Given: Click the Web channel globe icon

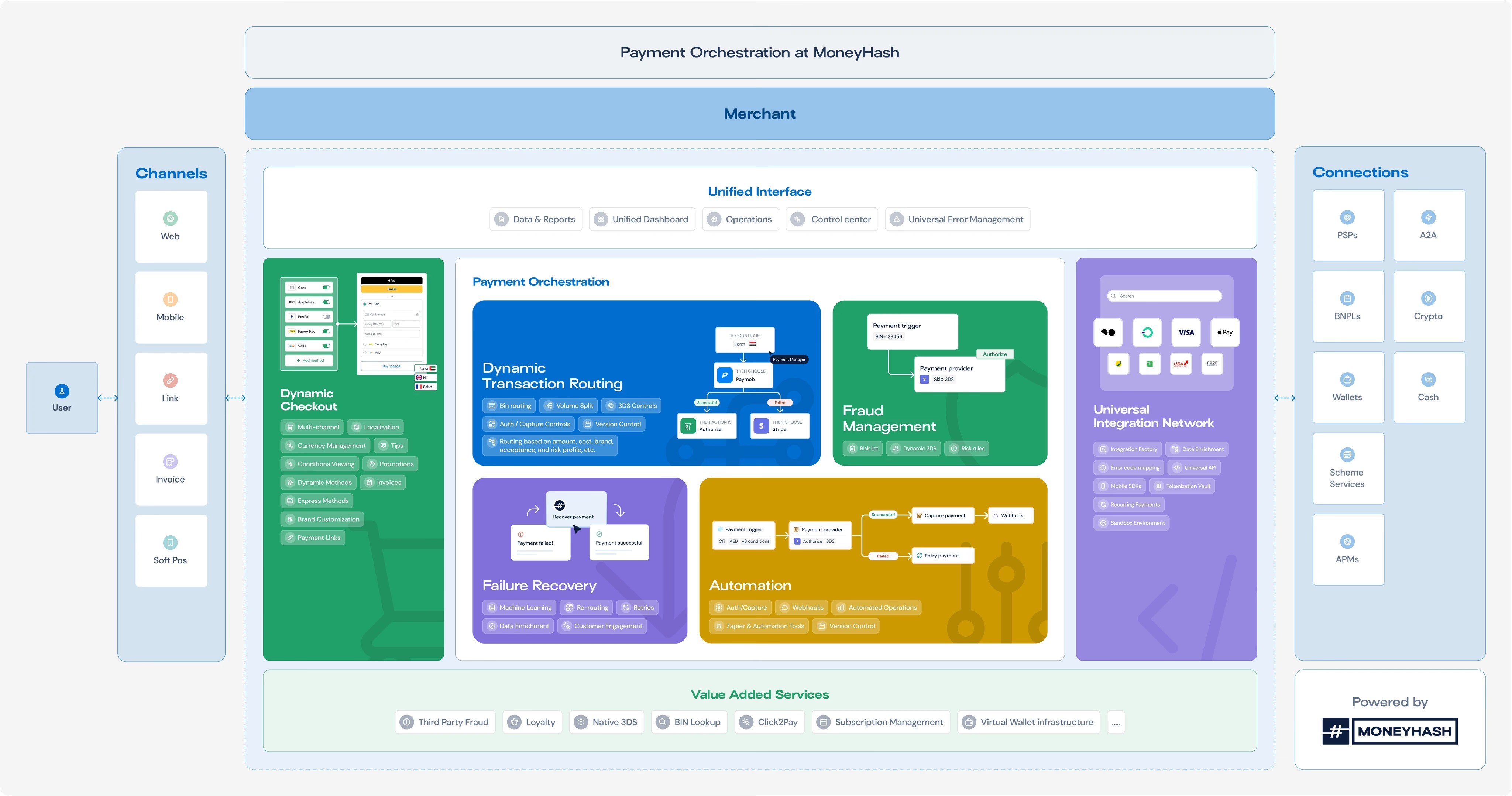Looking at the screenshot, I should 170,218.
